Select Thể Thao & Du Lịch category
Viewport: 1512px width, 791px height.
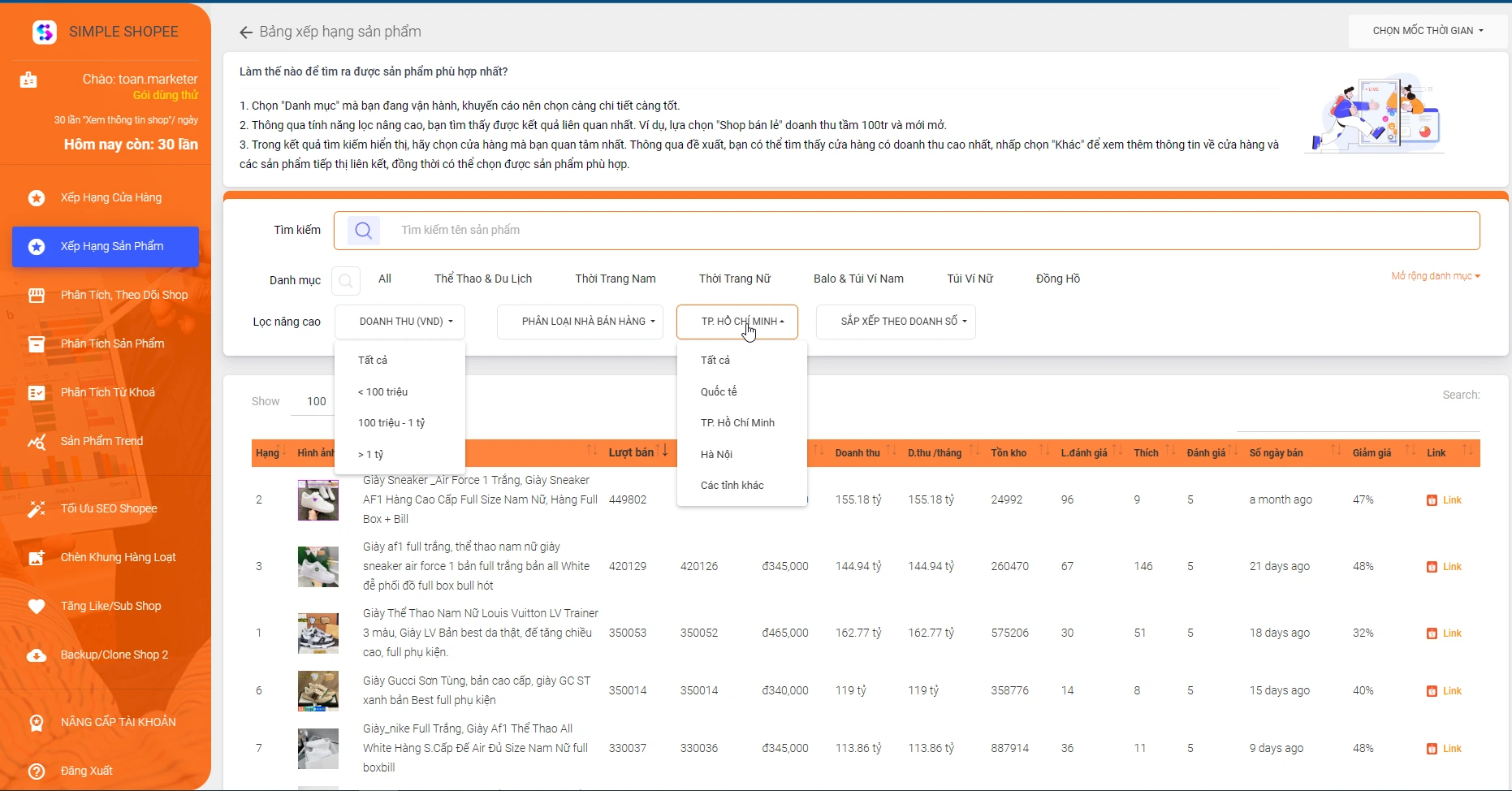tap(483, 279)
